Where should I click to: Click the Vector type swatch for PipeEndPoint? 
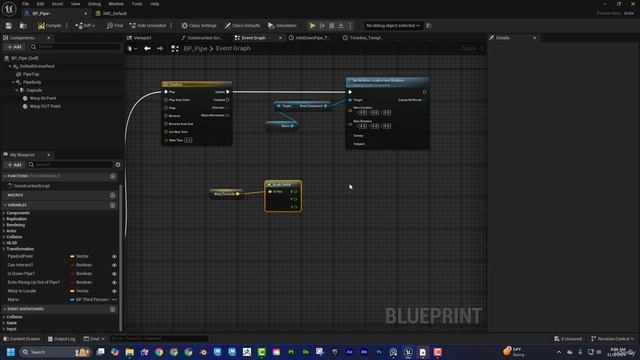72,256
